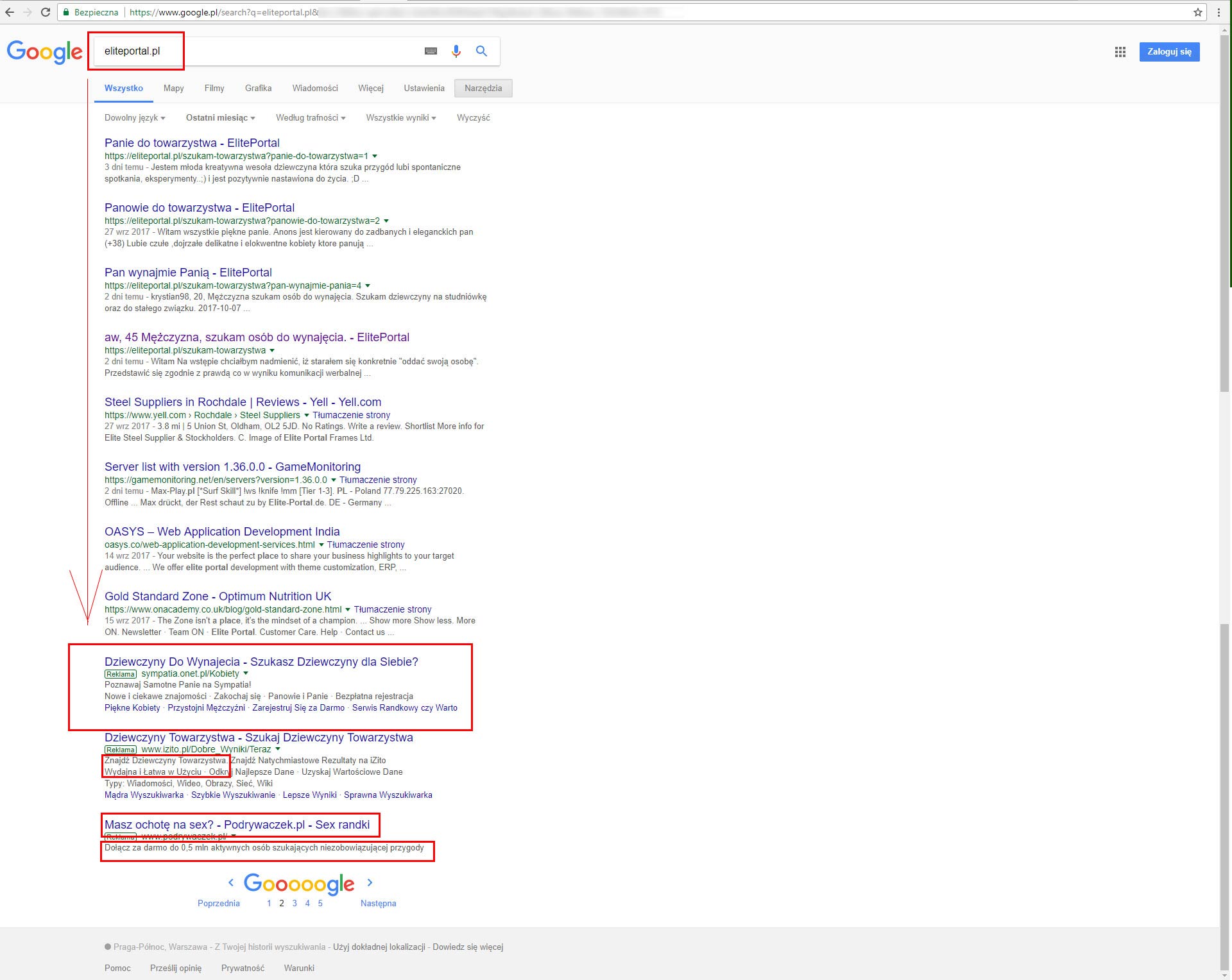Click the blue search magnifier icon
Screen dimensions: 1232x980
[481, 51]
